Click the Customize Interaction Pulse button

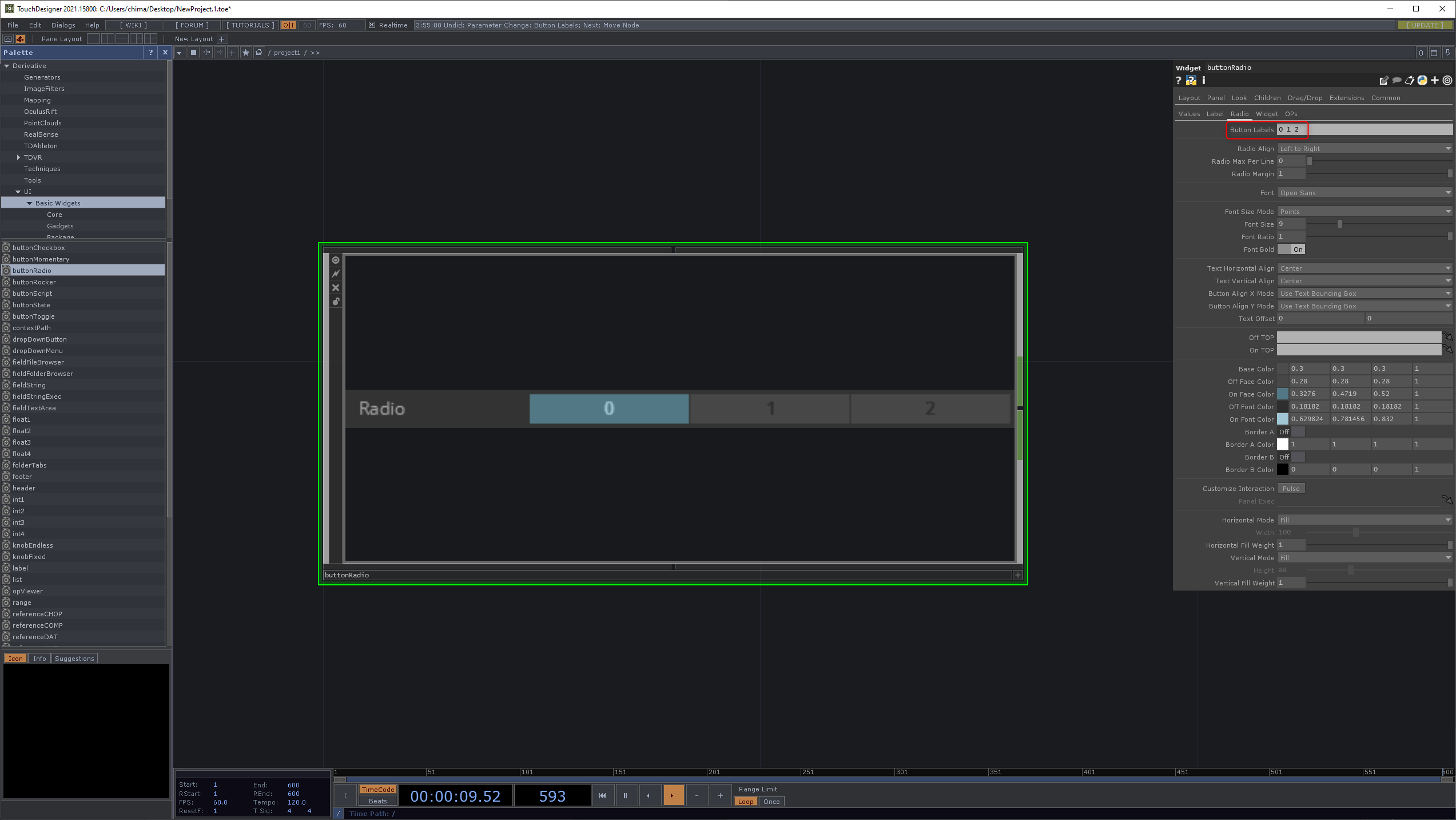click(x=1291, y=489)
